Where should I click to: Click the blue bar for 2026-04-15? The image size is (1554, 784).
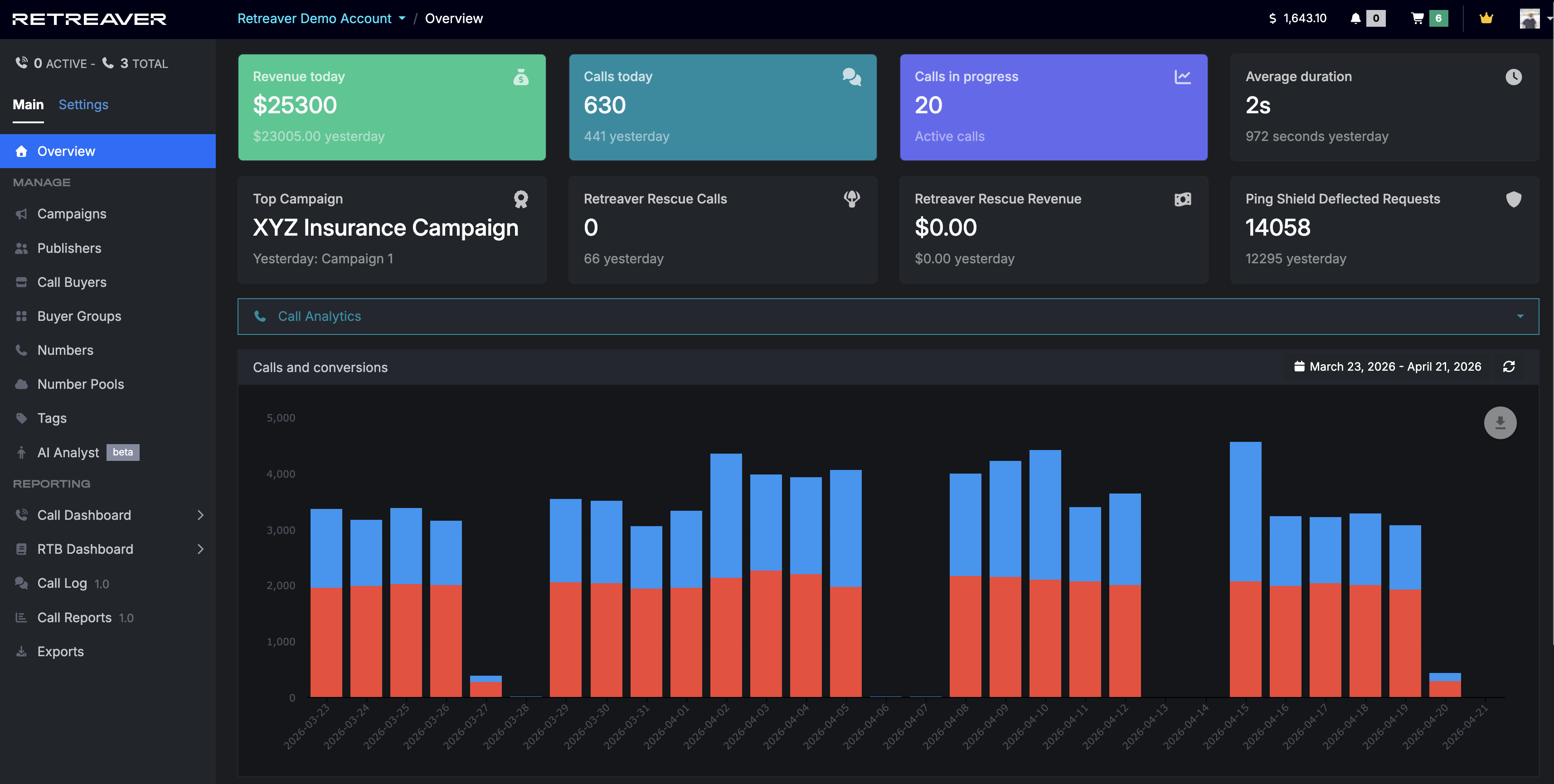1245,511
